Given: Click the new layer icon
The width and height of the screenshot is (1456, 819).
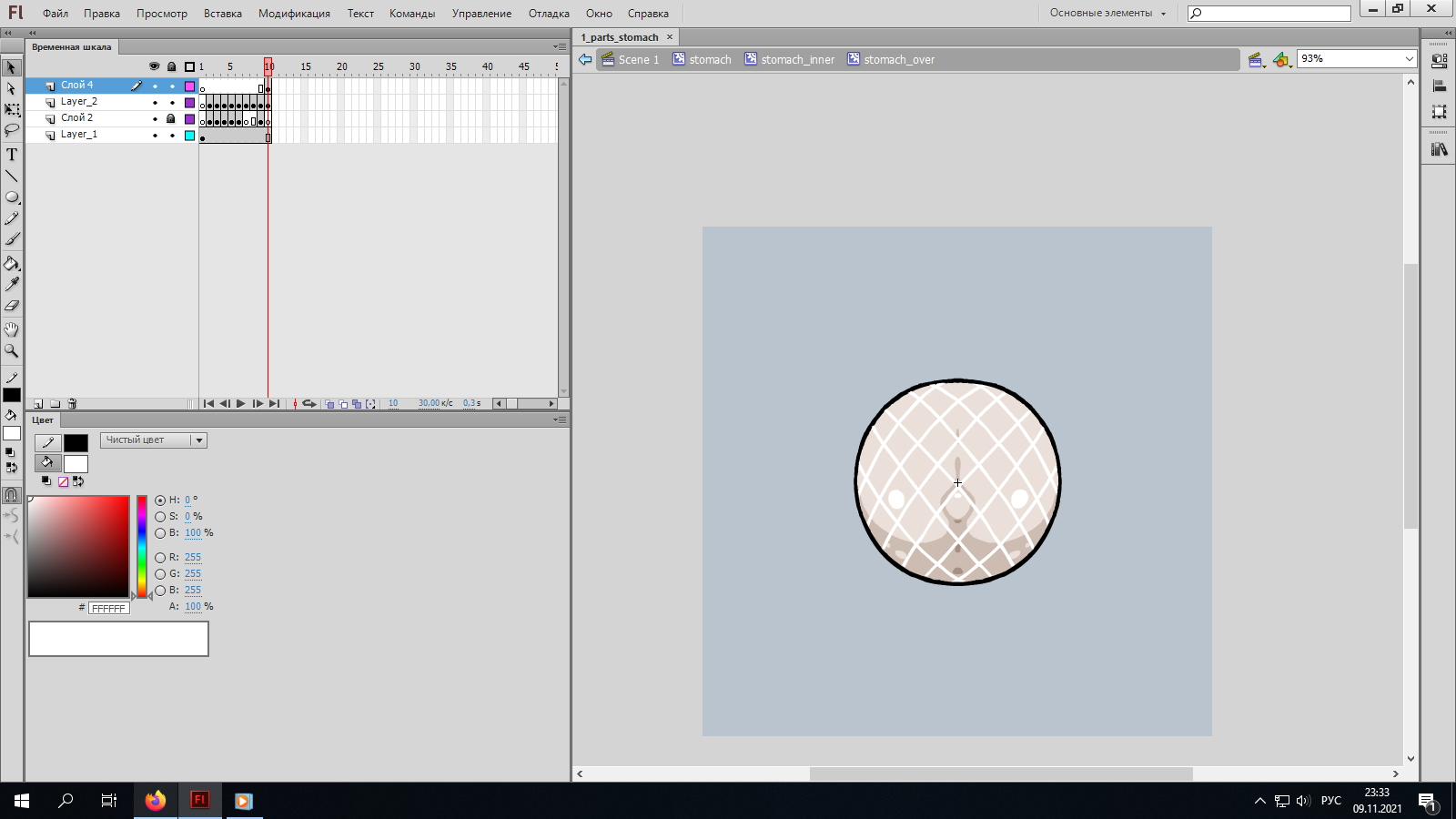Looking at the screenshot, I should tap(38, 404).
